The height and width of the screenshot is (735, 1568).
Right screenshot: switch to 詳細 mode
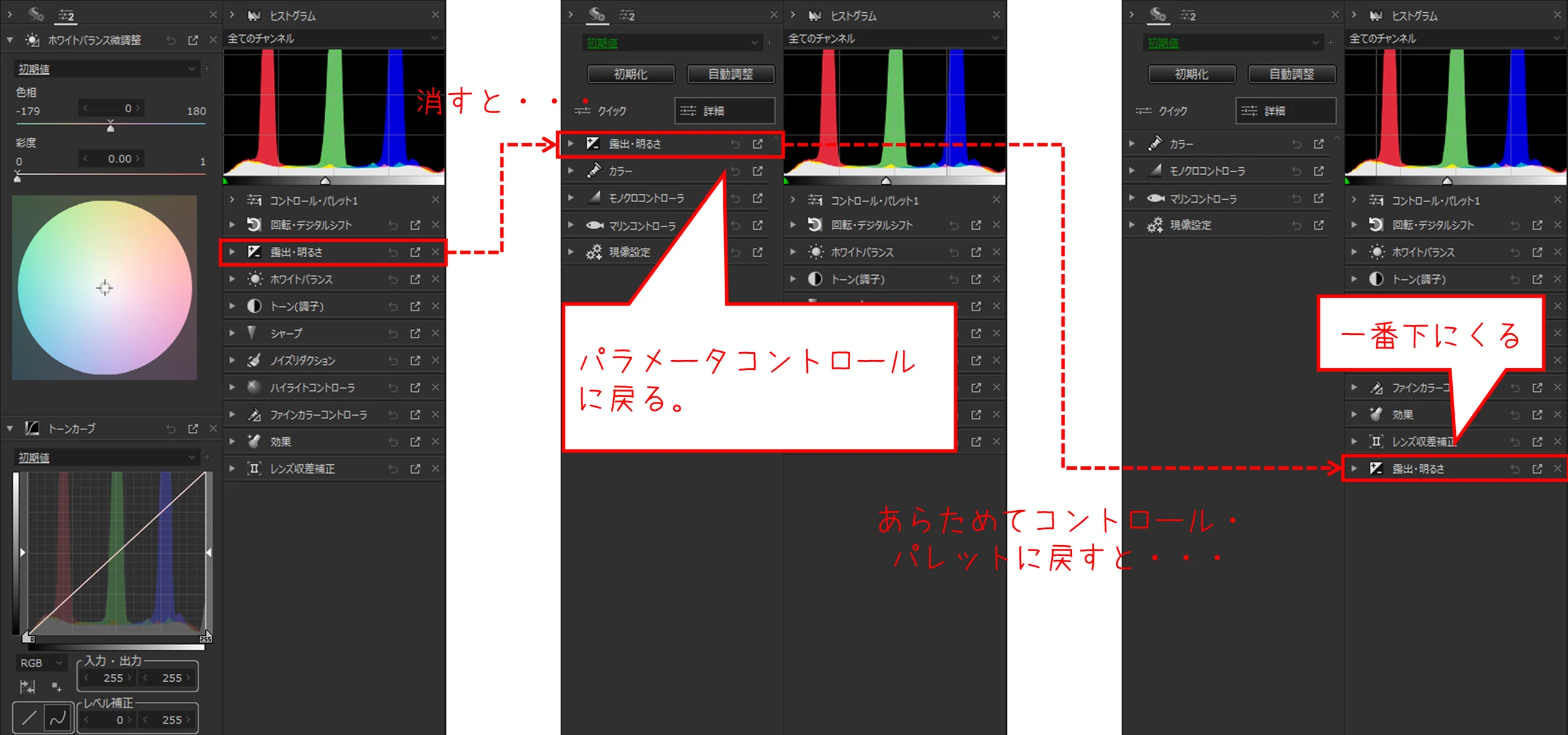1286,111
